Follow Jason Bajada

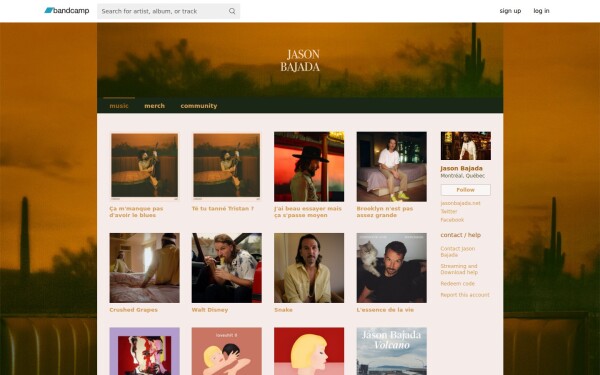(x=465, y=190)
